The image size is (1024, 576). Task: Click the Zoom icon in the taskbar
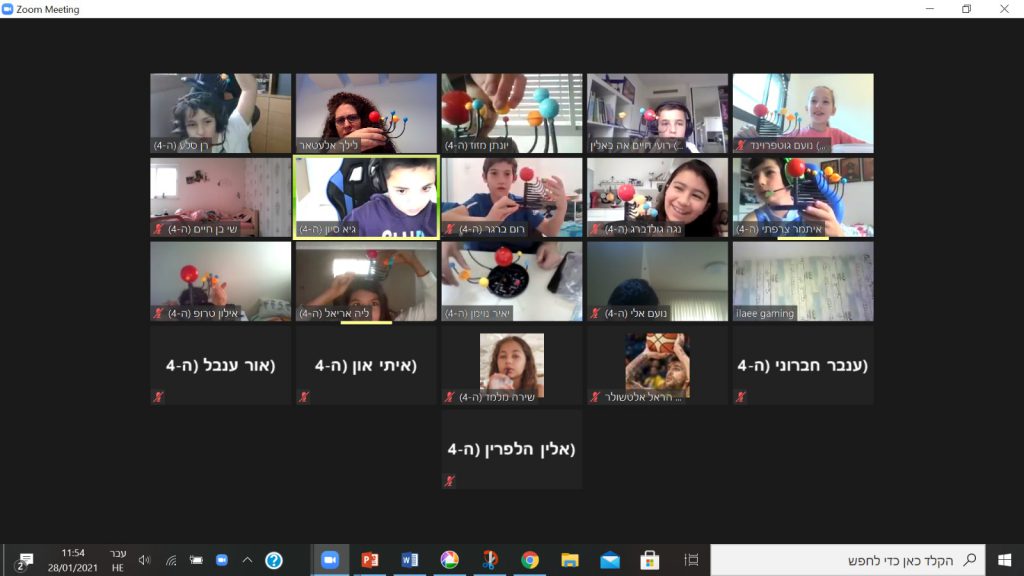[329, 560]
